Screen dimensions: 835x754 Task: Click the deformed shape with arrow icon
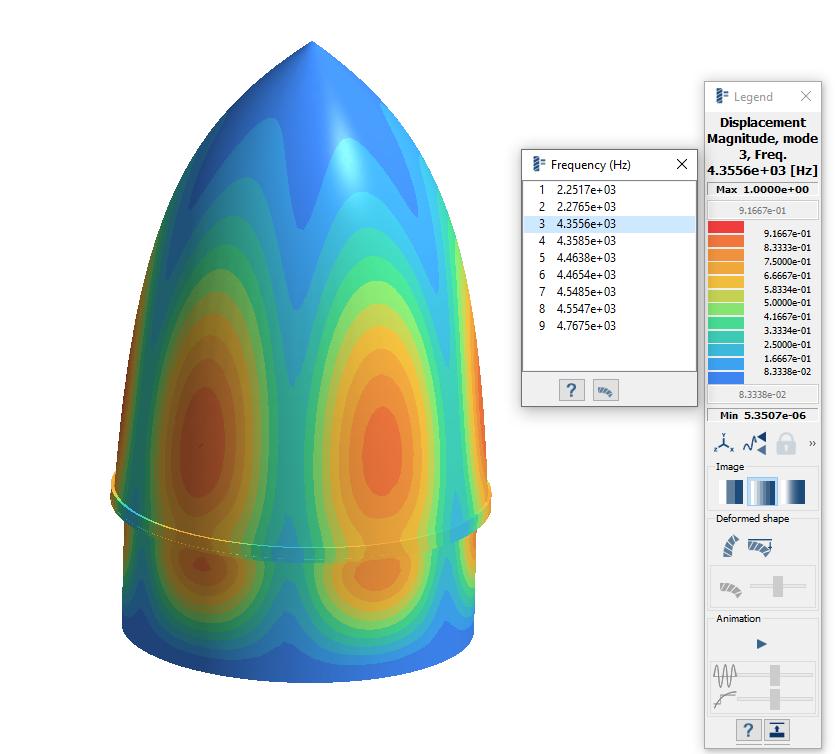760,546
